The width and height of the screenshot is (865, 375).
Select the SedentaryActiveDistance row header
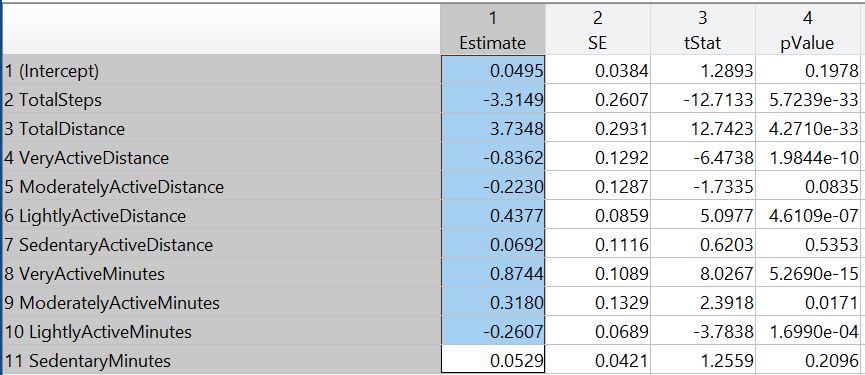(222, 245)
